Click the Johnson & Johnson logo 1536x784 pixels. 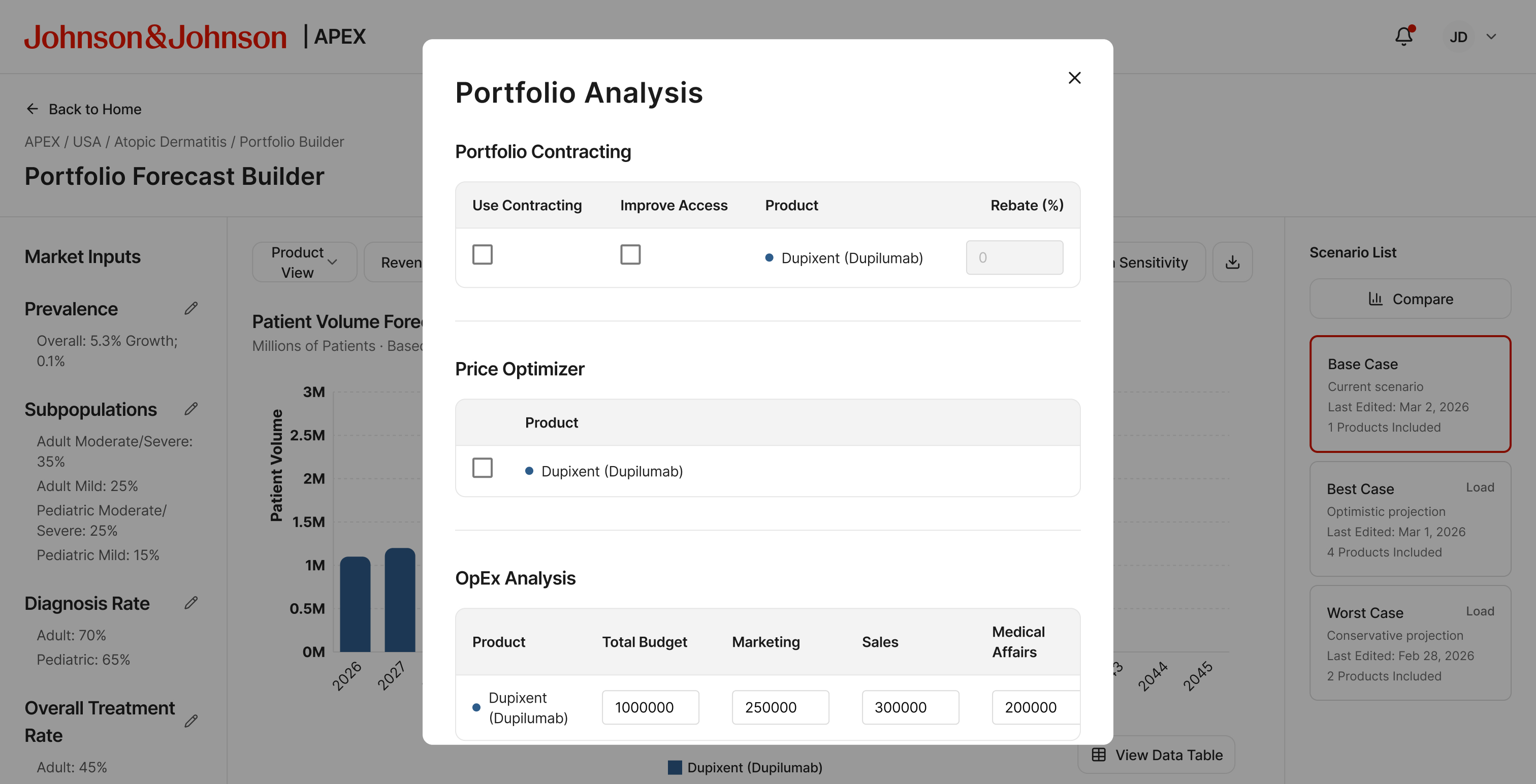(x=155, y=37)
